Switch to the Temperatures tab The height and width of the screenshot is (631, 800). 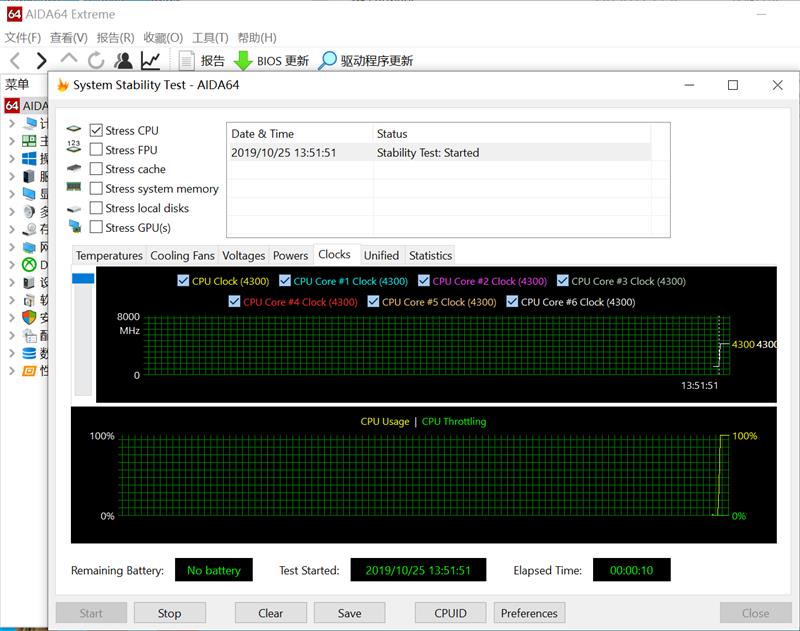(x=109, y=256)
